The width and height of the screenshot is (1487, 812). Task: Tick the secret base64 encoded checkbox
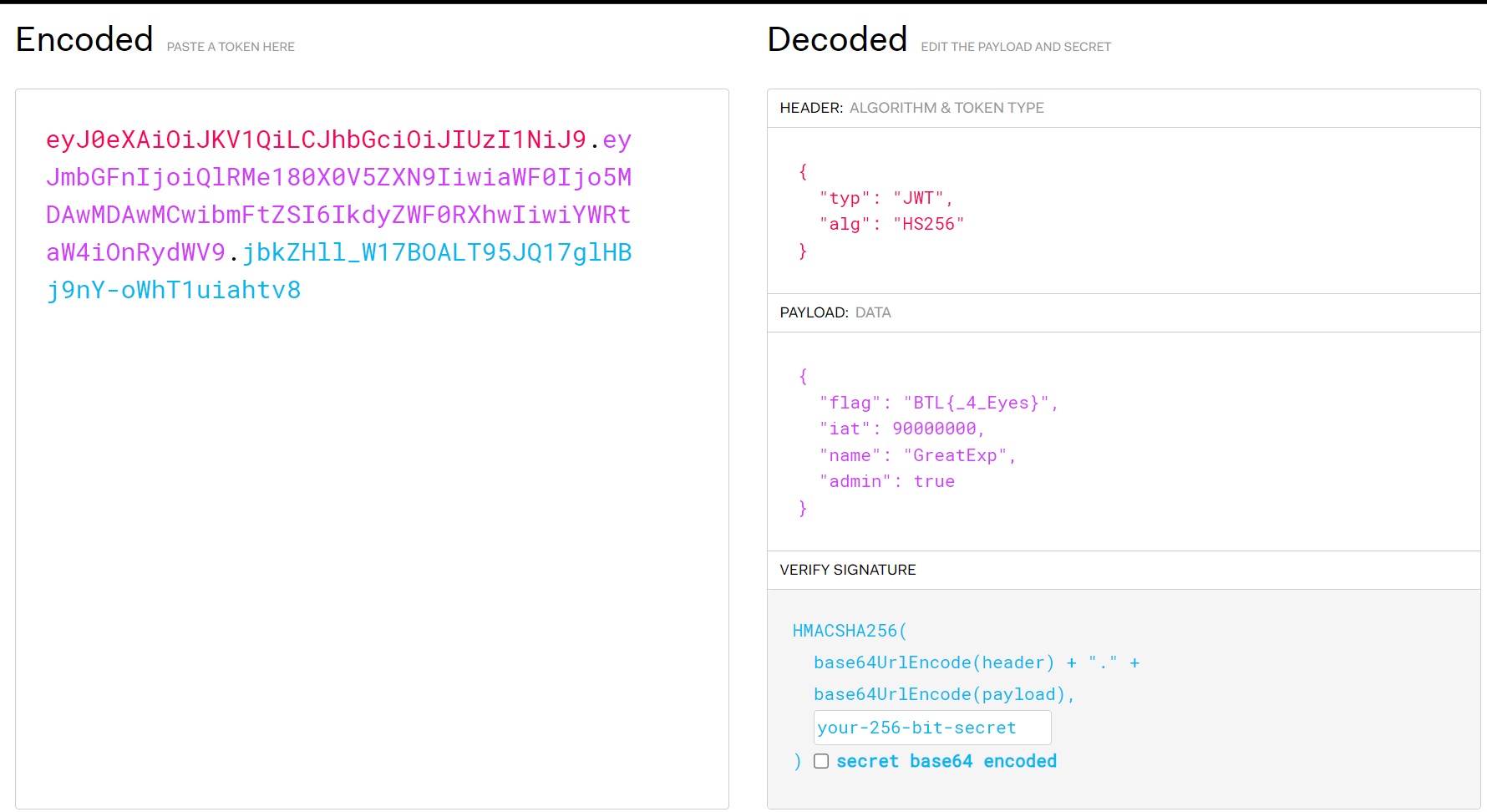821,761
